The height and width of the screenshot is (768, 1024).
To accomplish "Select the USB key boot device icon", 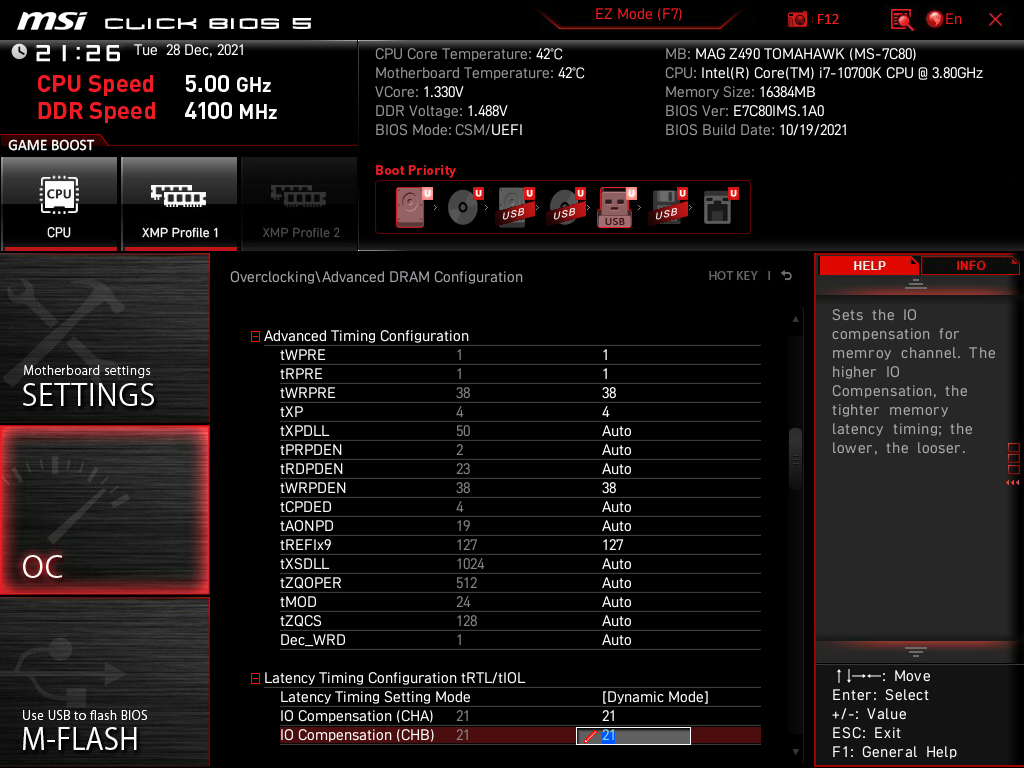I will (x=617, y=208).
